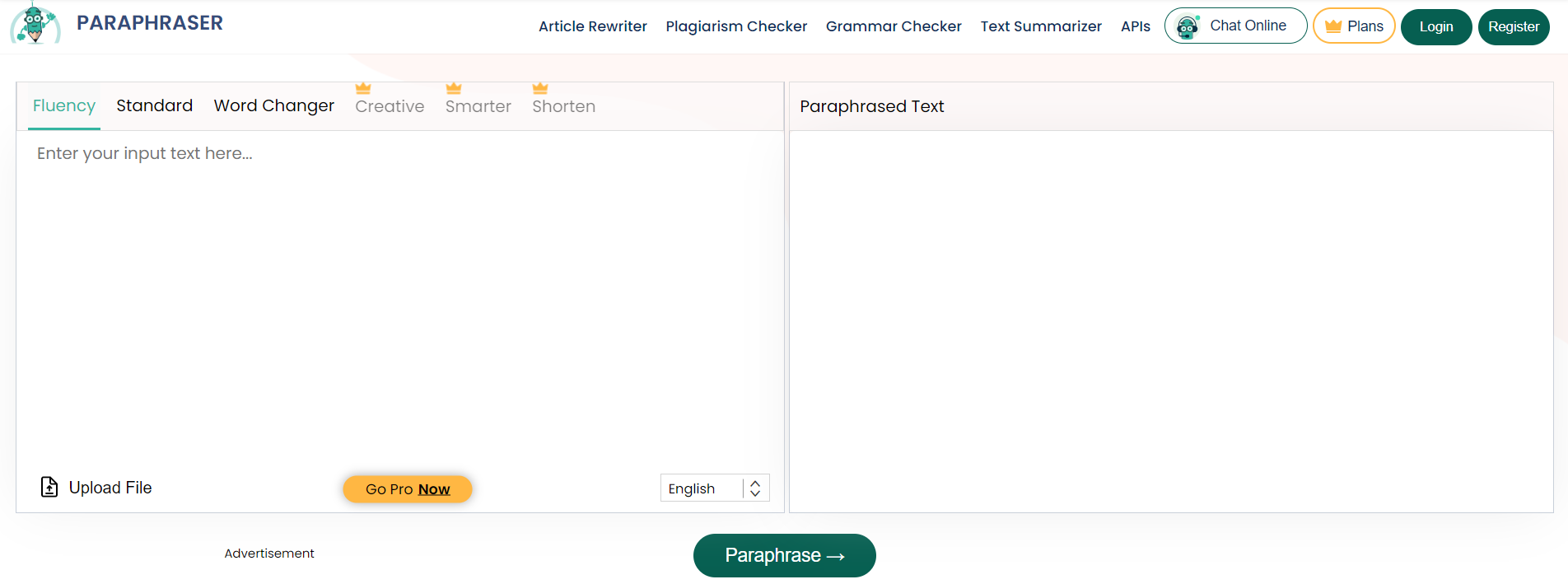This screenshot has width=1568, height=584.
Task: Select the Fluency paraphrasing mode
Action: [63, 105]
